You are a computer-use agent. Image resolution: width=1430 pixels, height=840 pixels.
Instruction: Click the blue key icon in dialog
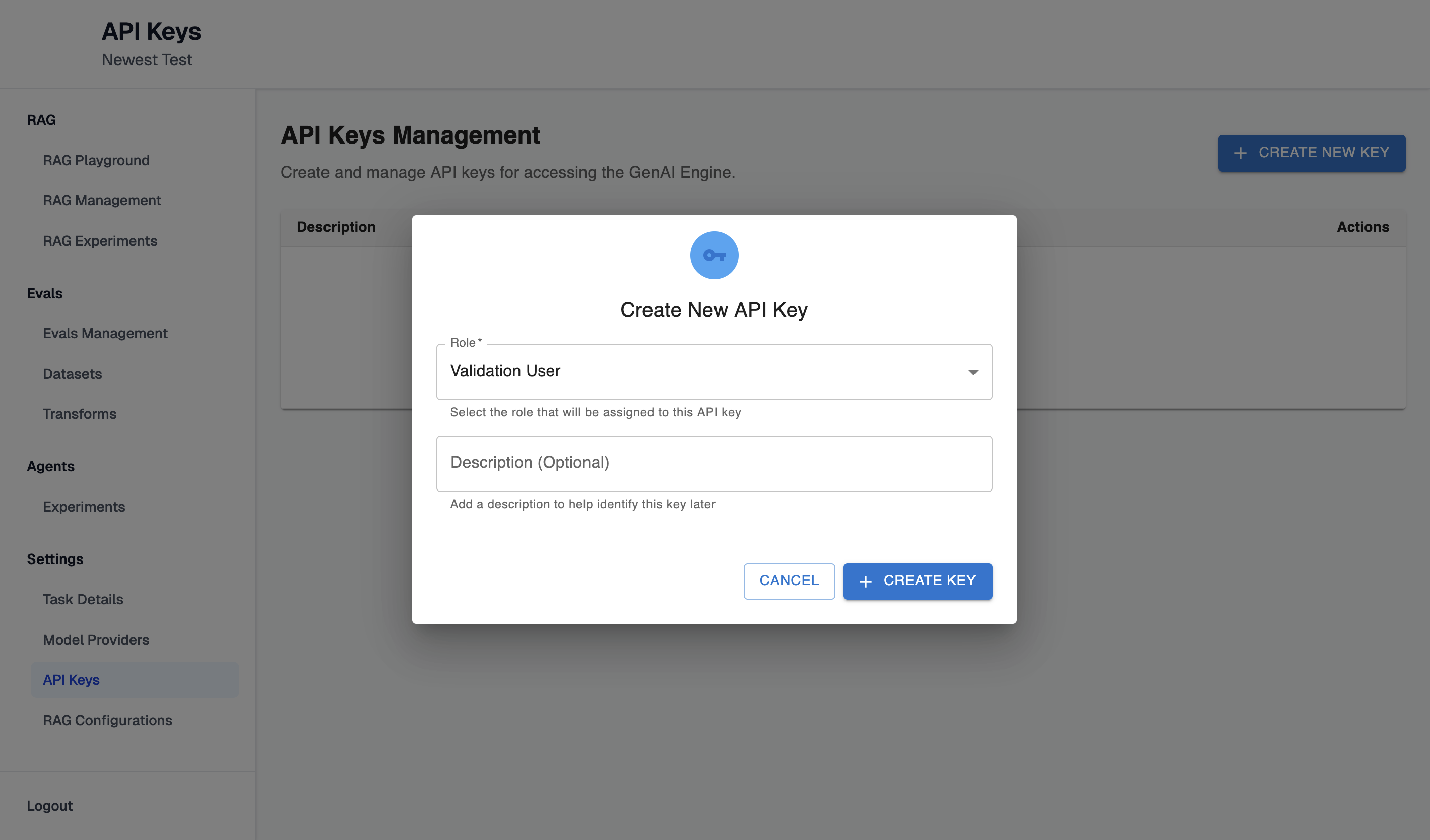point(714,255)
